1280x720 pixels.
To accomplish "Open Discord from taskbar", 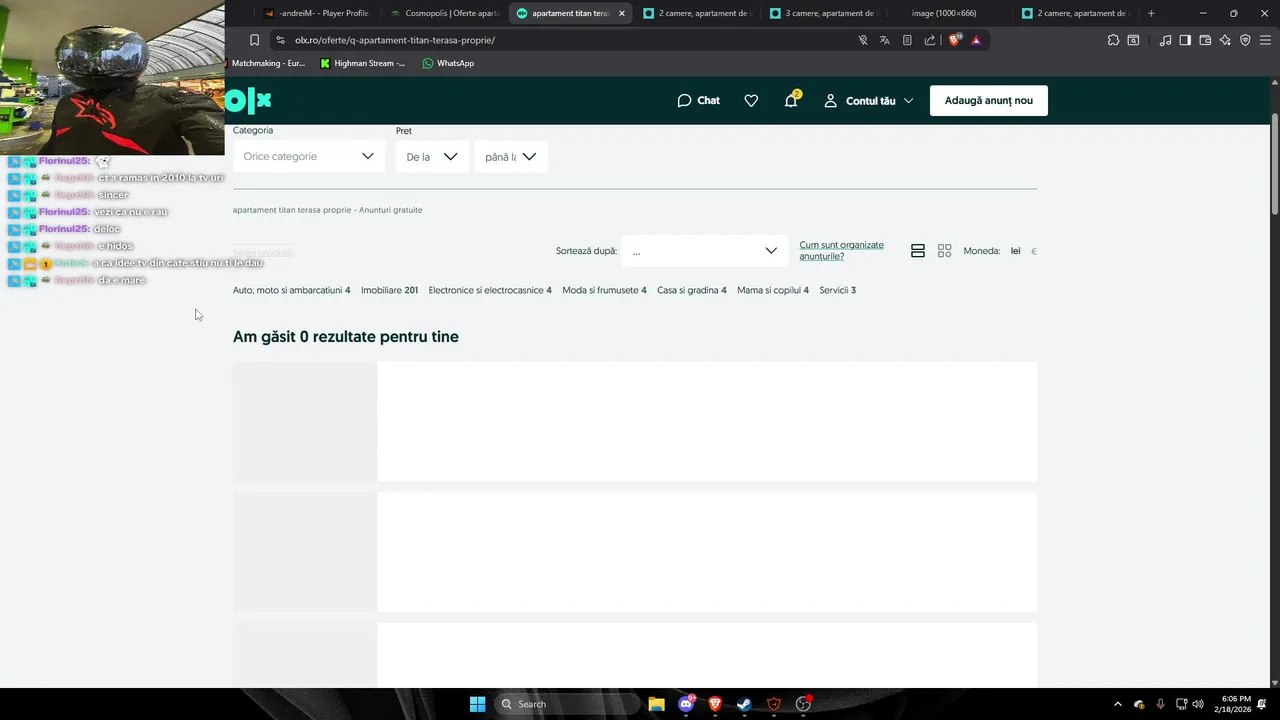I will [686, 704].
